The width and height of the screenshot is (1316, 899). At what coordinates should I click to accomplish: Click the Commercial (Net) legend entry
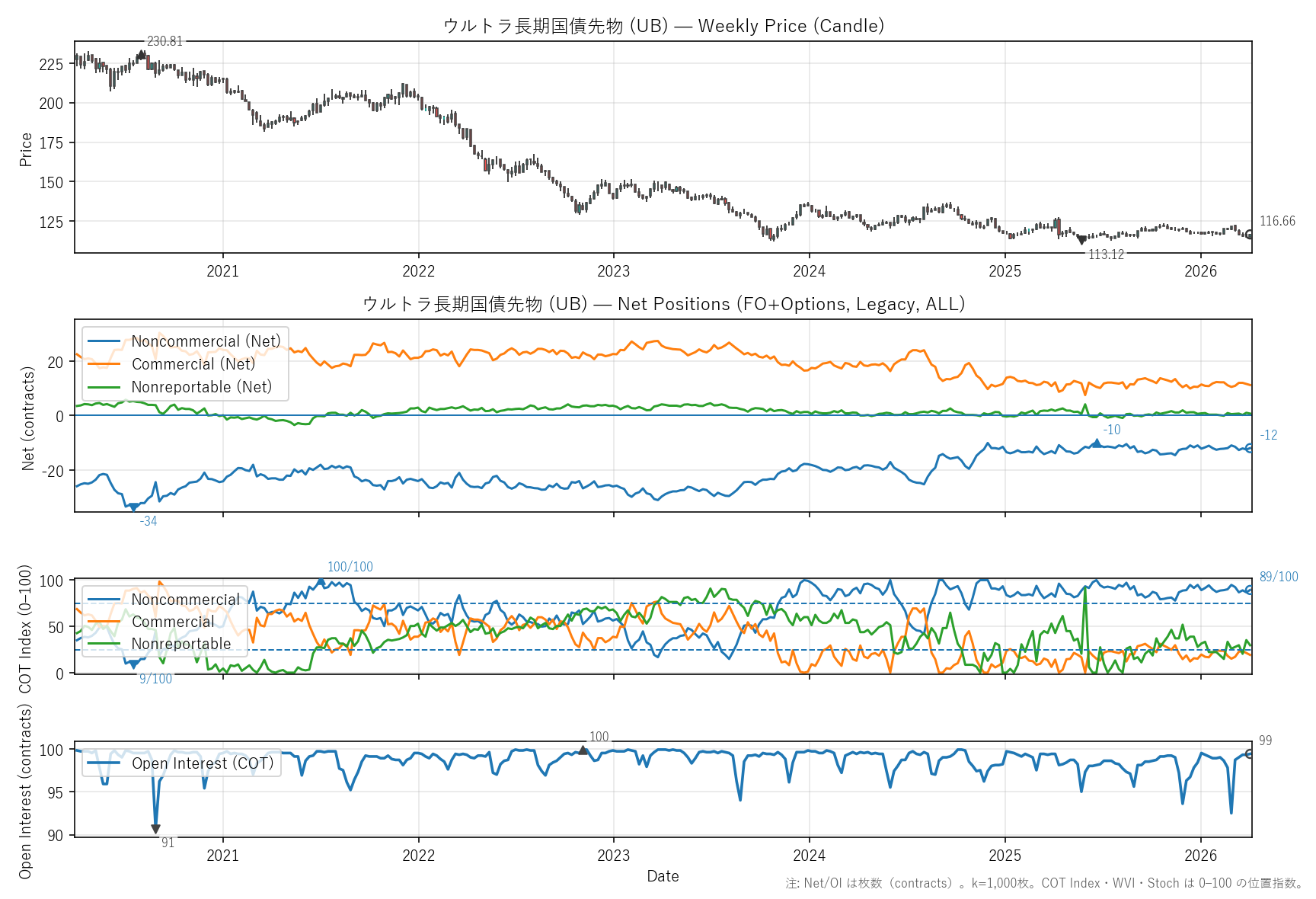coord(193,364)
